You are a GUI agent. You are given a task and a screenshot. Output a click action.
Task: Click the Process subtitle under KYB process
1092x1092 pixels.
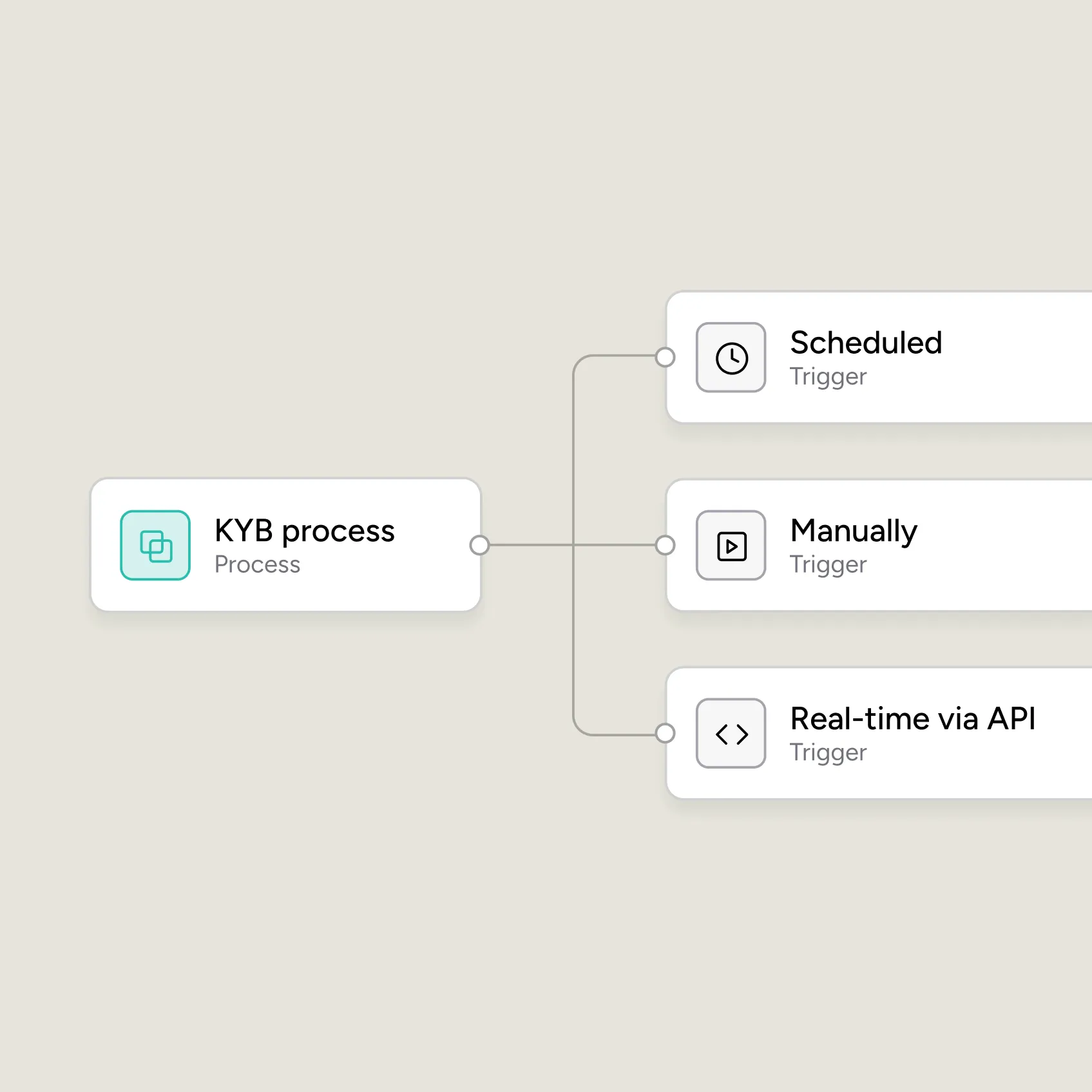tap(258, 564)
